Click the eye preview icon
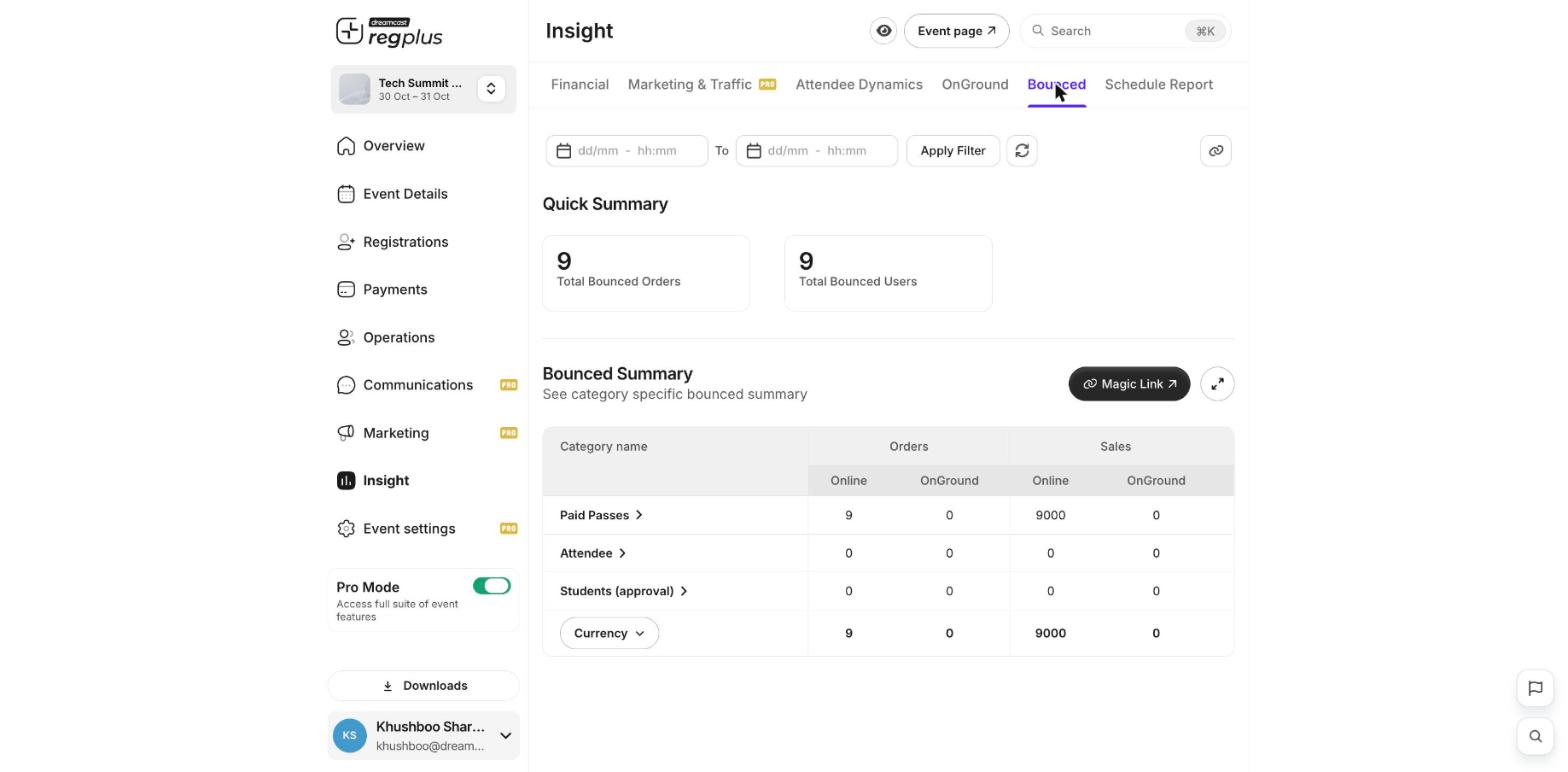 pos(884,31)
